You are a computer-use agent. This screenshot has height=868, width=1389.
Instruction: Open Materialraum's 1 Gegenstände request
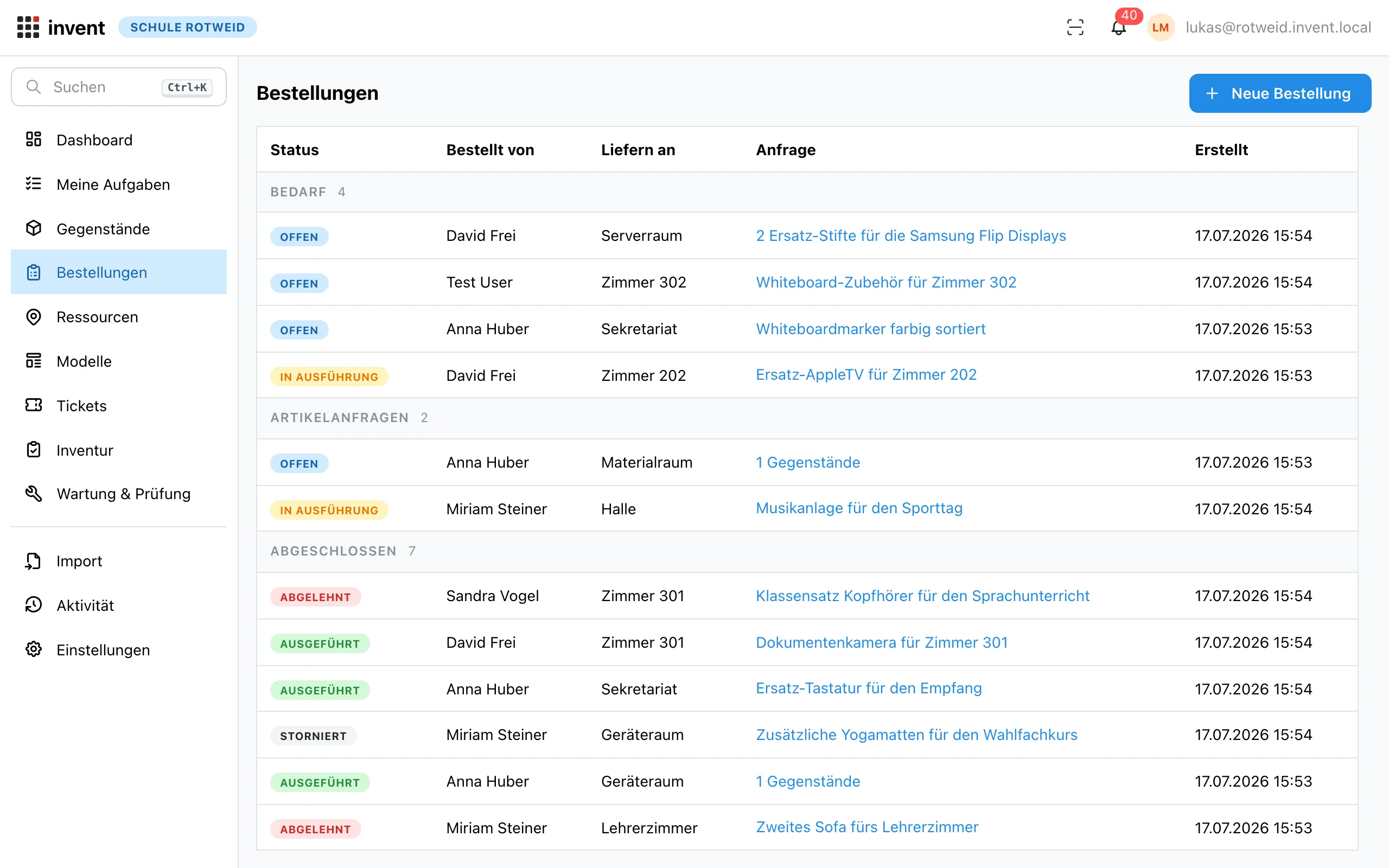[808, 462]
